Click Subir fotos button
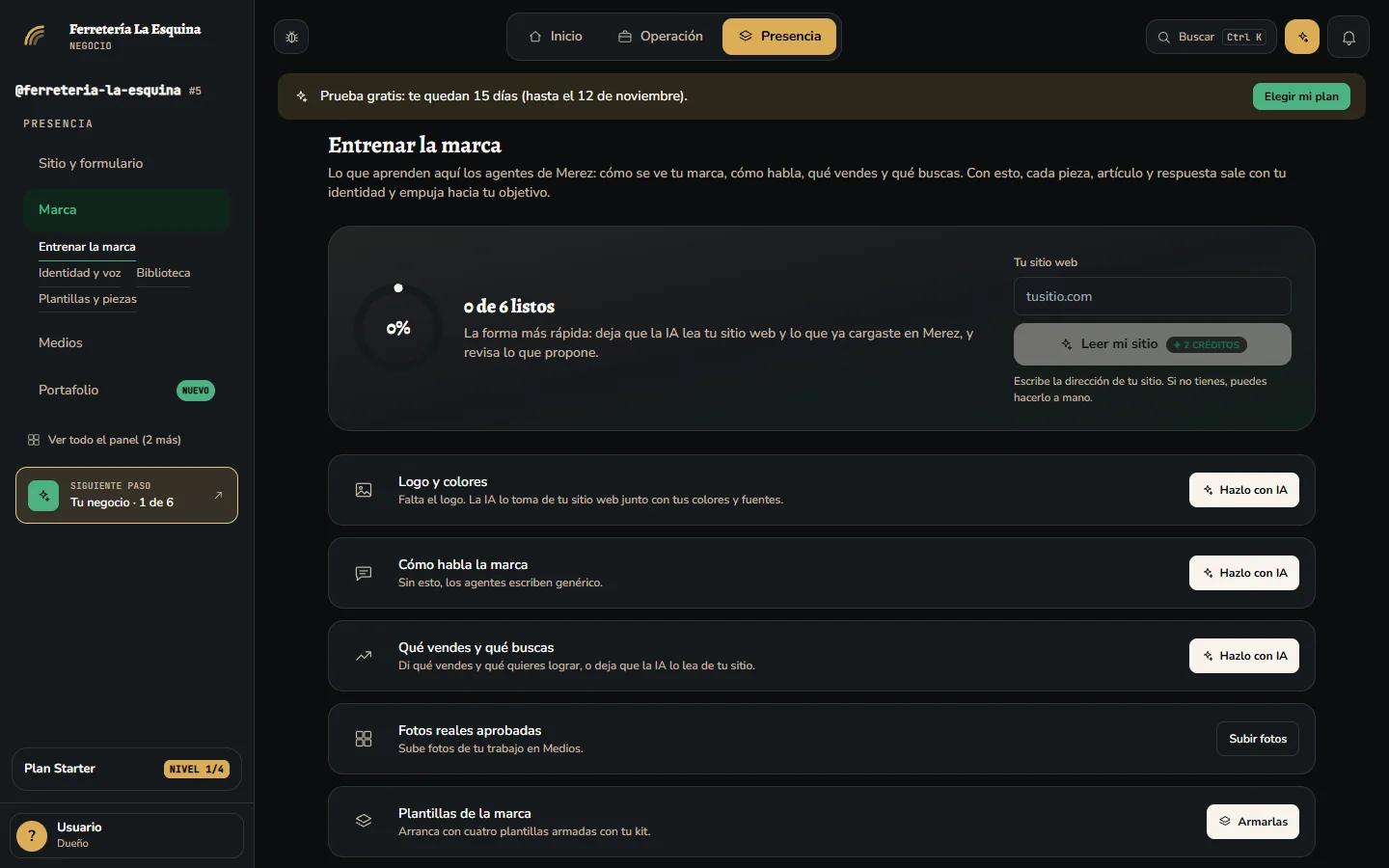Viewport: 1389px width, 868px height. [1258, 739]
